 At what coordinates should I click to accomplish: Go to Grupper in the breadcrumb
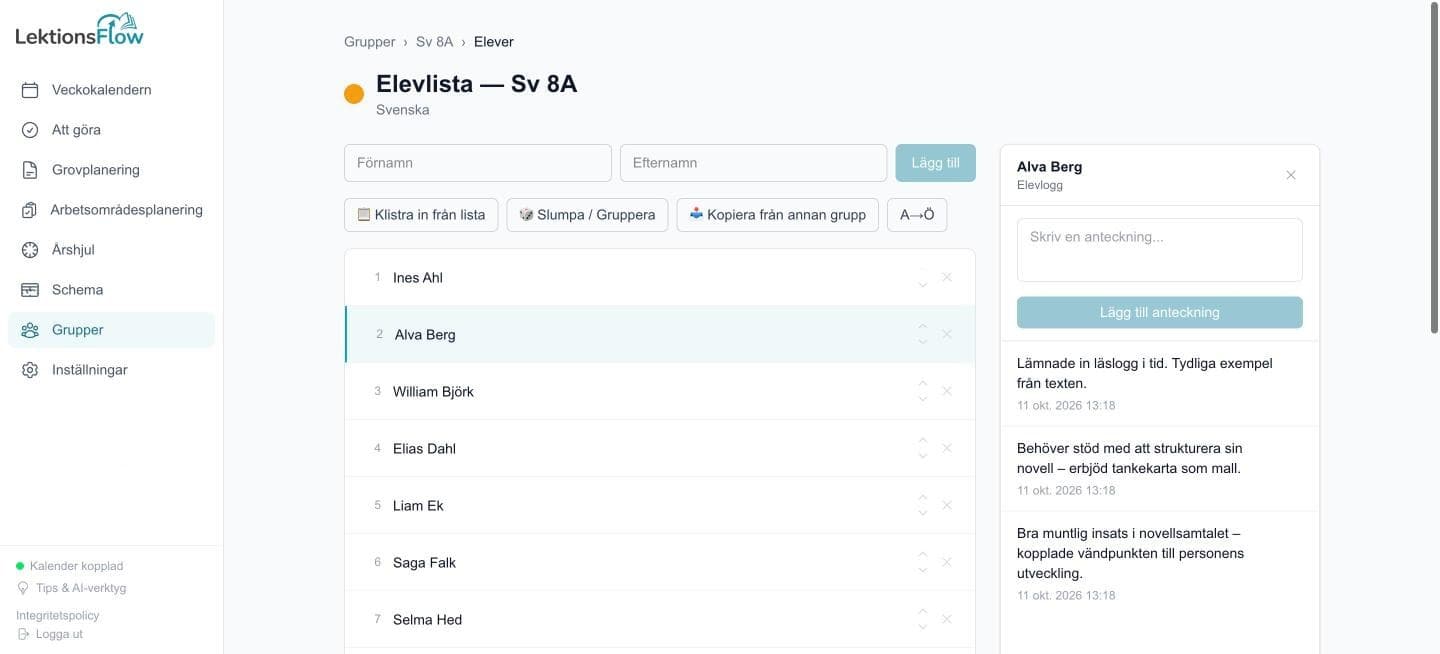[x=370, y=42]
